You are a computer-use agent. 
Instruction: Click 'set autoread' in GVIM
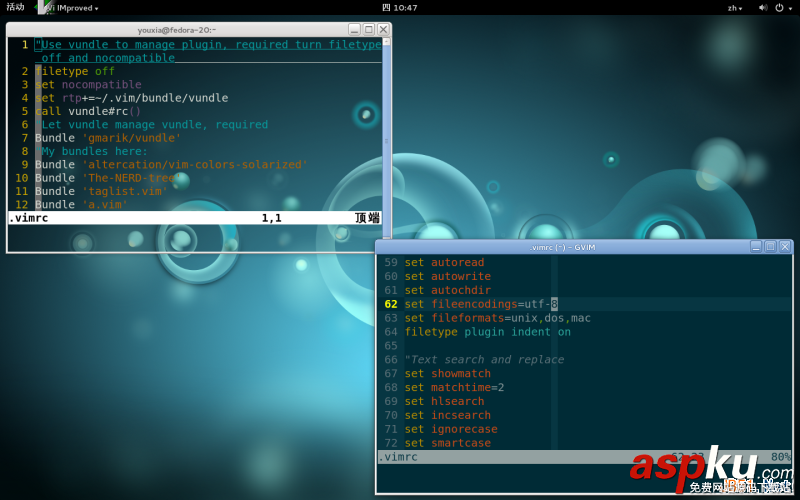(x=444, y=262)
